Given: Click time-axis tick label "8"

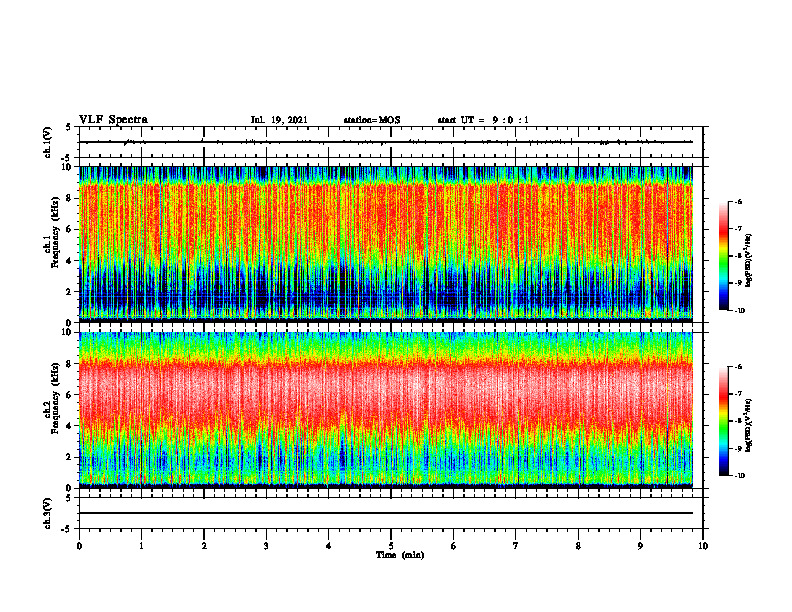Looking at the screenshot, I should point(578,546).
